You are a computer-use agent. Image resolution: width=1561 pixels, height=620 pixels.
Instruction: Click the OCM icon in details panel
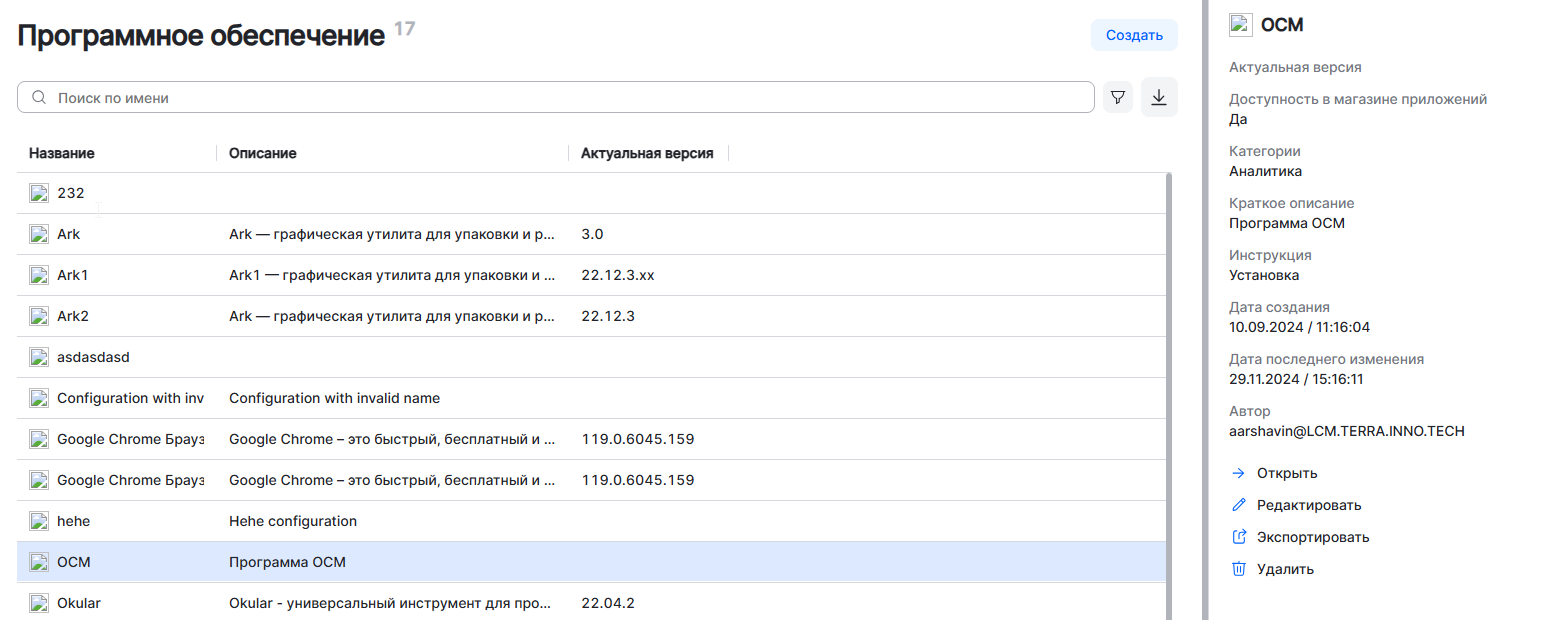click(1241, 25)
